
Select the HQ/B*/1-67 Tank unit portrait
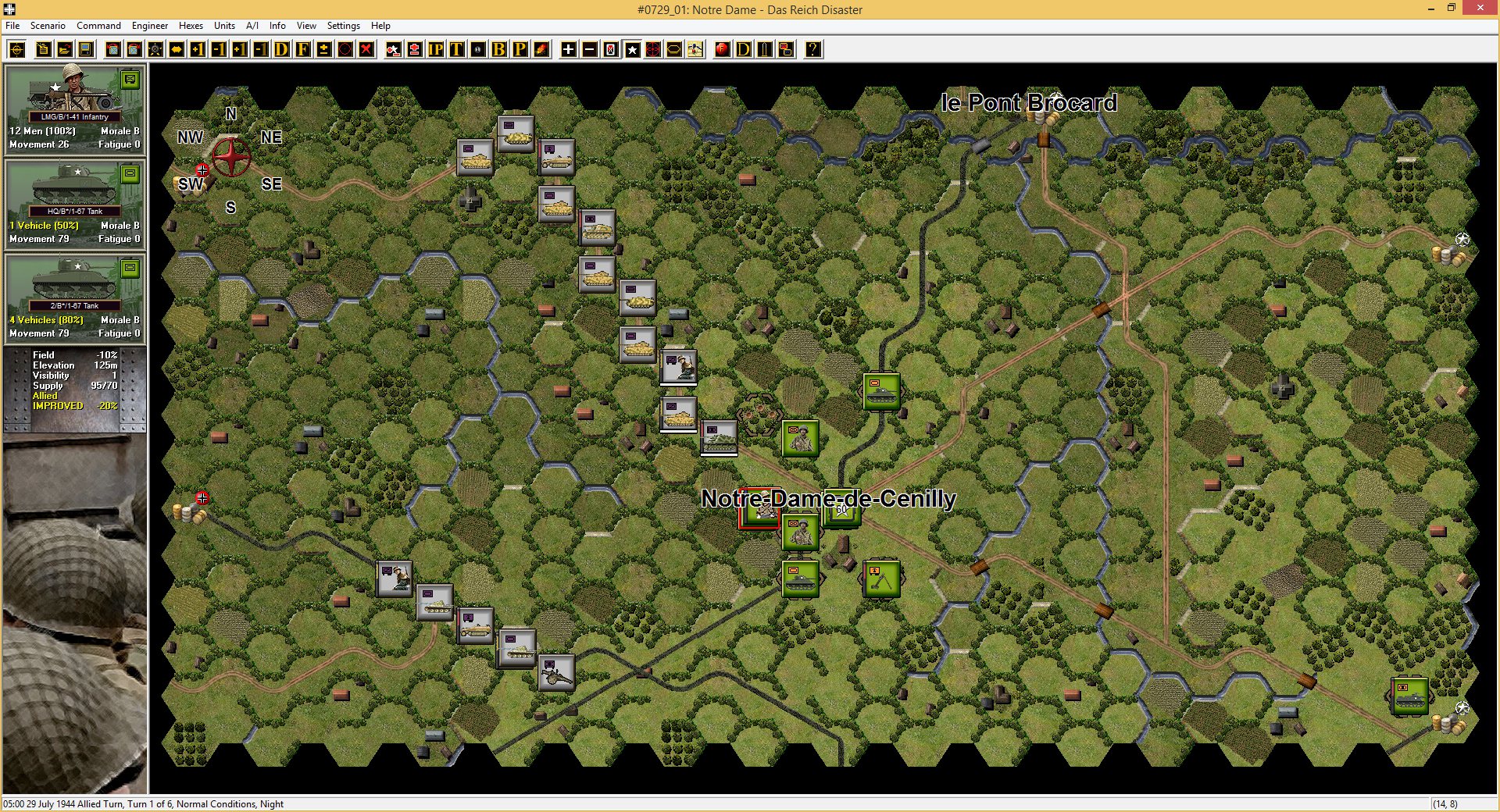tap(74, 204)
